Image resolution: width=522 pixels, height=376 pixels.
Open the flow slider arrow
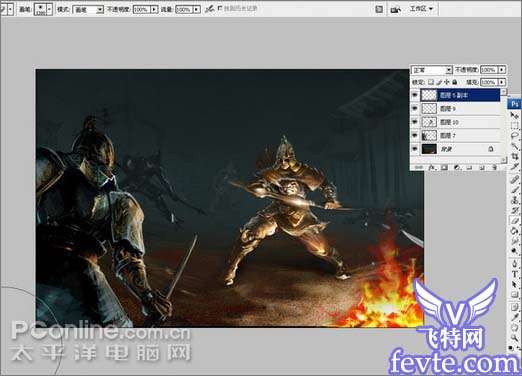point(197,10)
